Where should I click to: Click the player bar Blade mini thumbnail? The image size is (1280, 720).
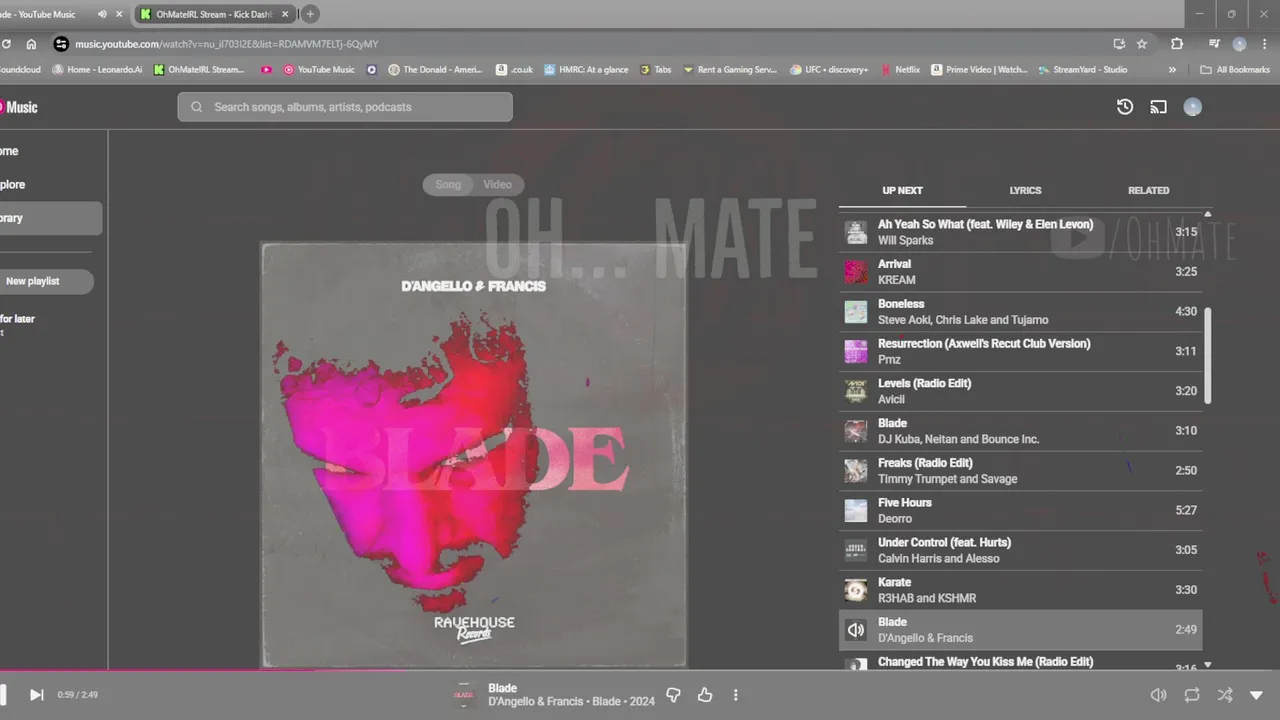(463, 695)
